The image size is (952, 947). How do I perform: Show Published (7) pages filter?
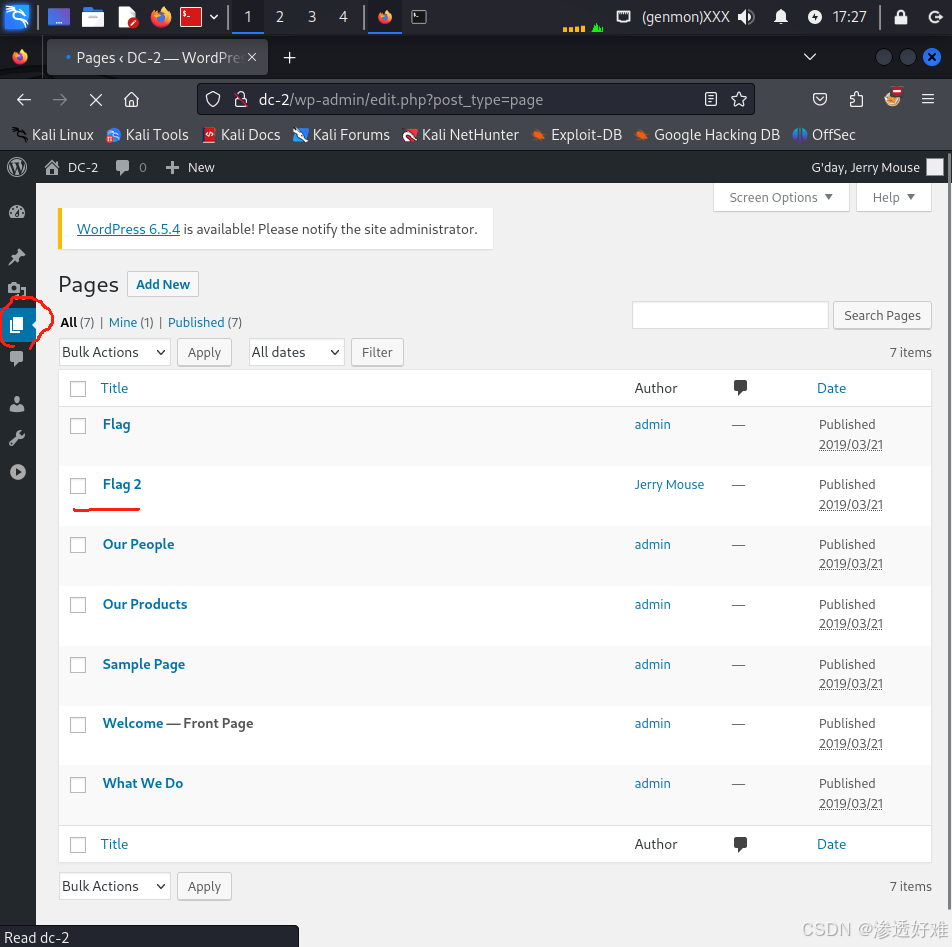point(205,322)
